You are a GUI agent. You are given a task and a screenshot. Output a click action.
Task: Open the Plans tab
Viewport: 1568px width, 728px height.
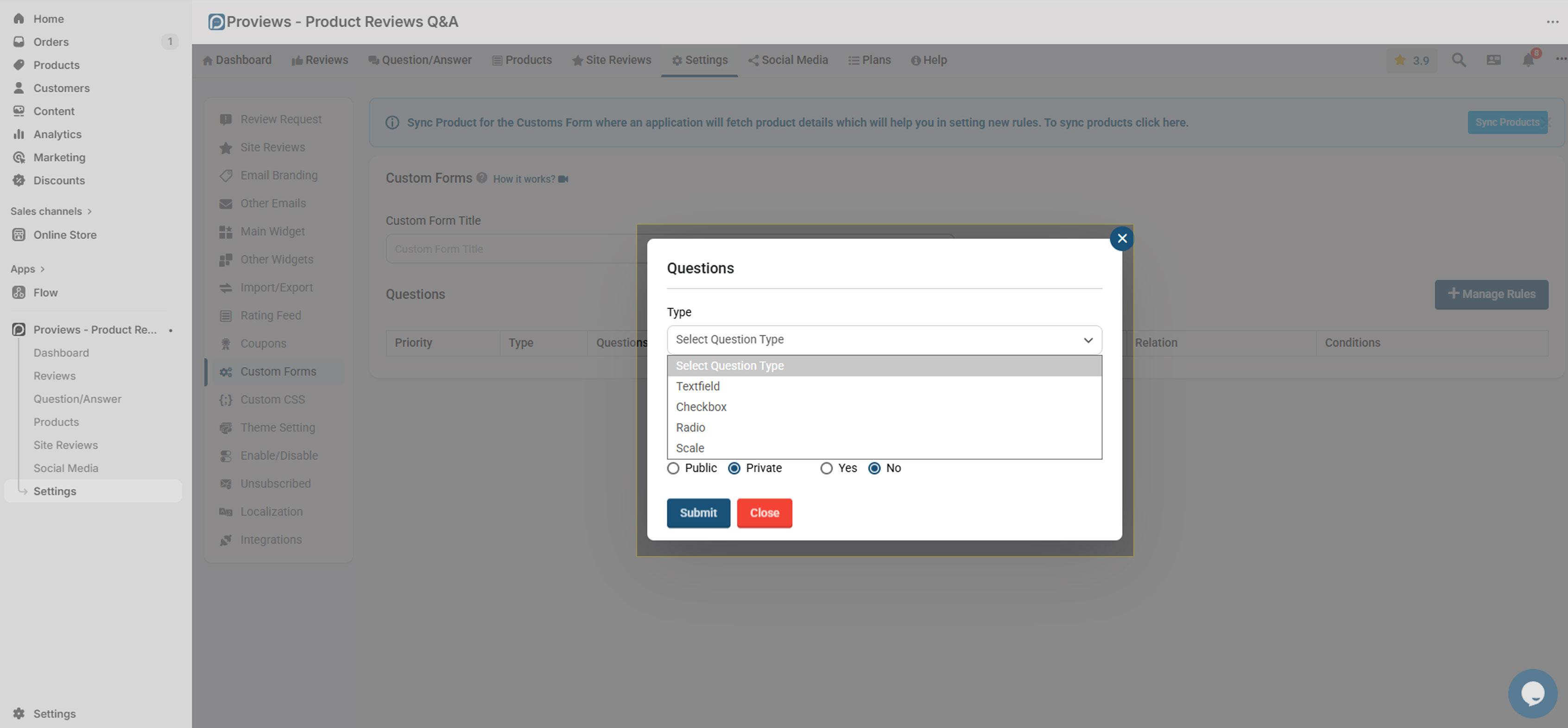coord(869,60)
